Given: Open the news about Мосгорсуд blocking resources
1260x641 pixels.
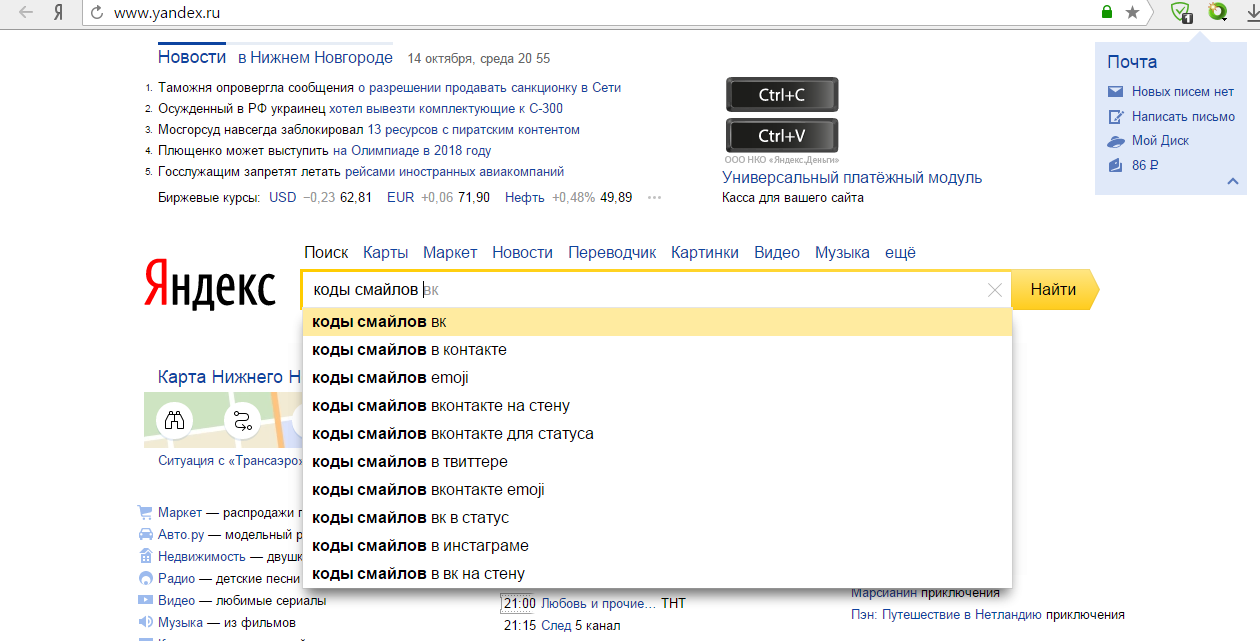Looking at the screenshot, I should pyautogui.click(x=369, y=130).
